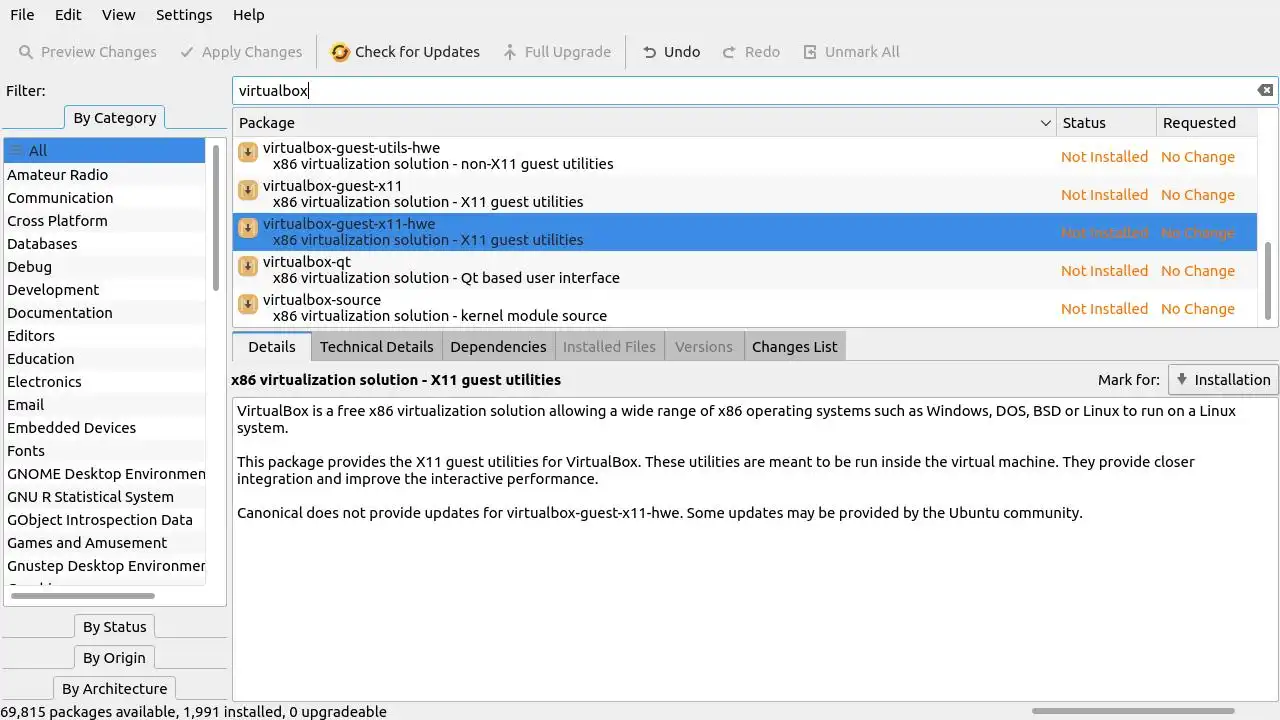This screenshot has width=1280, height=720.
Task: Click the Redo arrow icon
Action: 729,52
